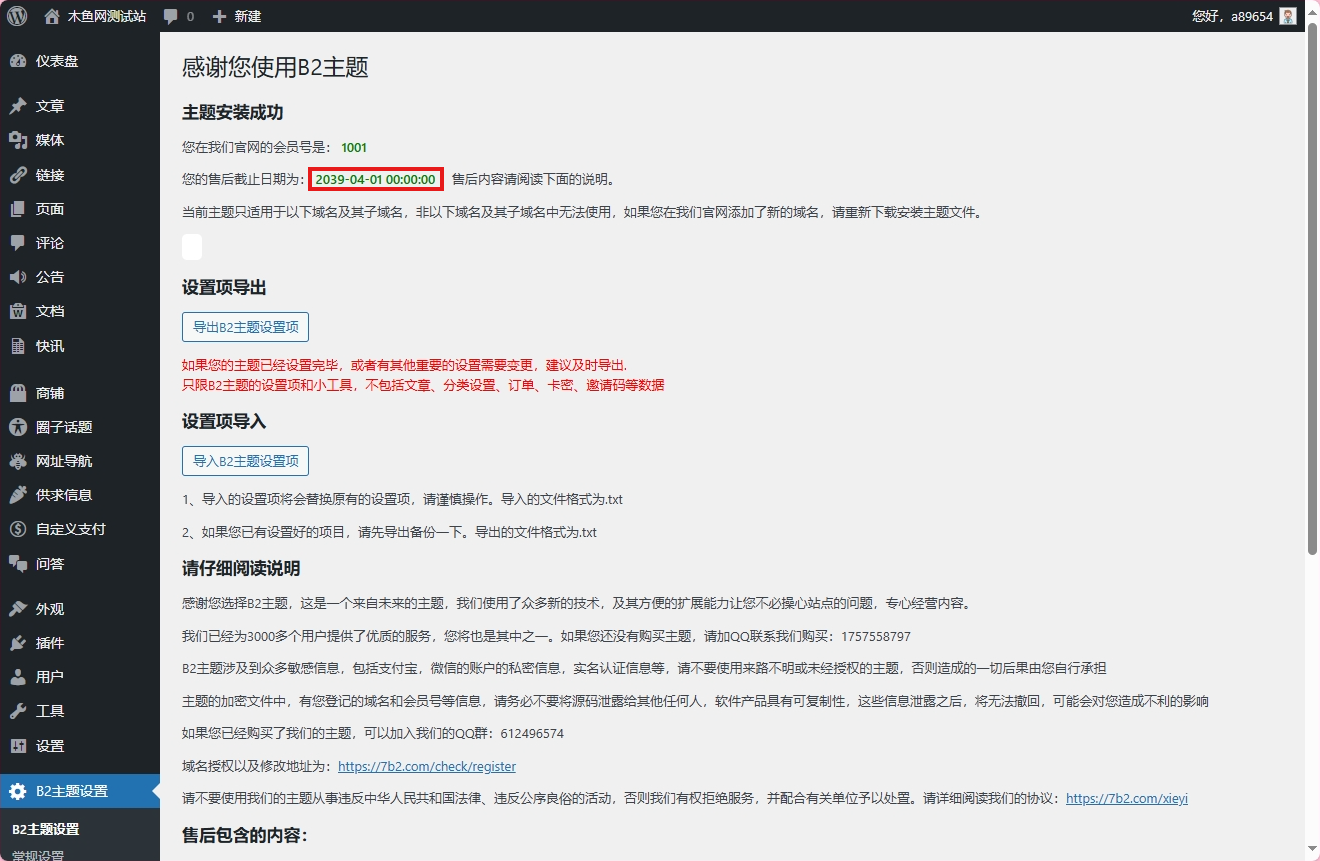Click the date 2039-04-01 00:00:00
This screenshot has width=1320, height=861.
[375, 180]
